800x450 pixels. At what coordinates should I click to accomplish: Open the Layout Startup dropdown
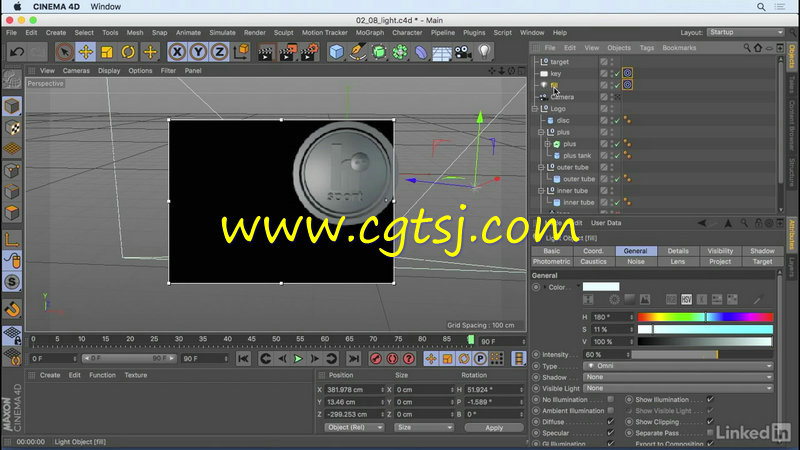click(x=745, y=32)
